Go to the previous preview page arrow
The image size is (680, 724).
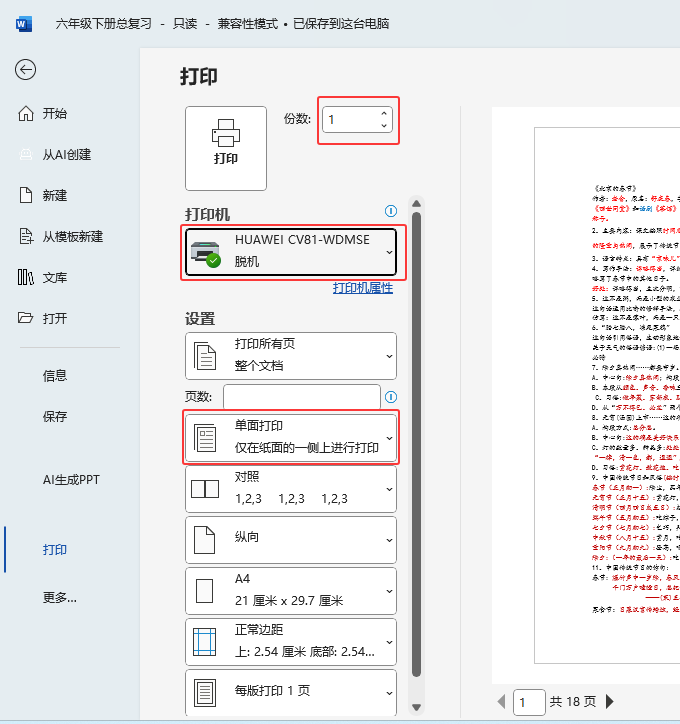click(x=501, y=702)
